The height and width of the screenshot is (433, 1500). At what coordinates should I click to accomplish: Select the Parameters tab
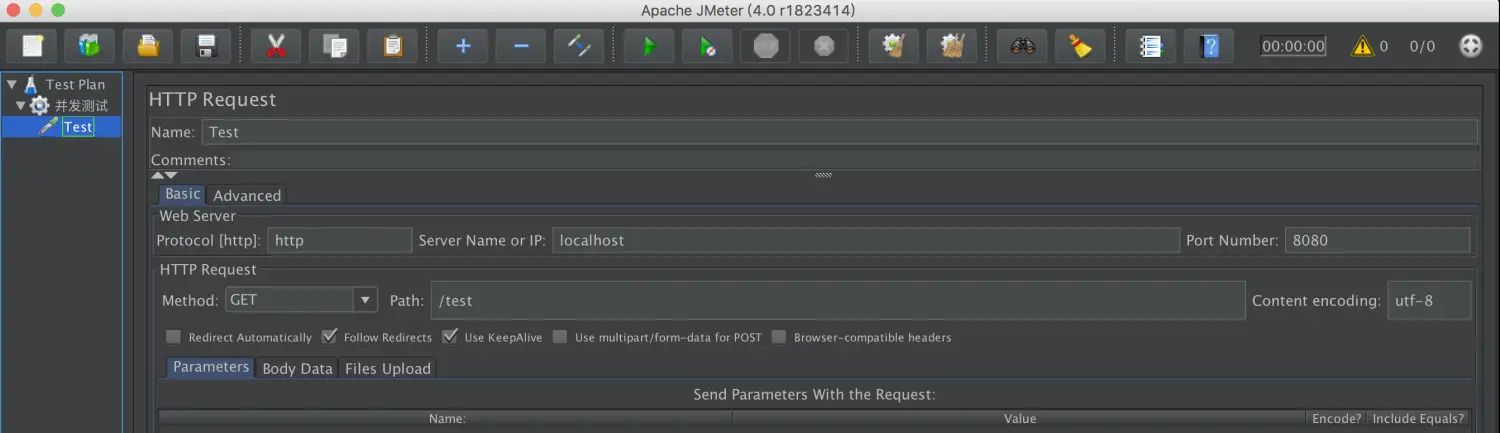(211, 367)
